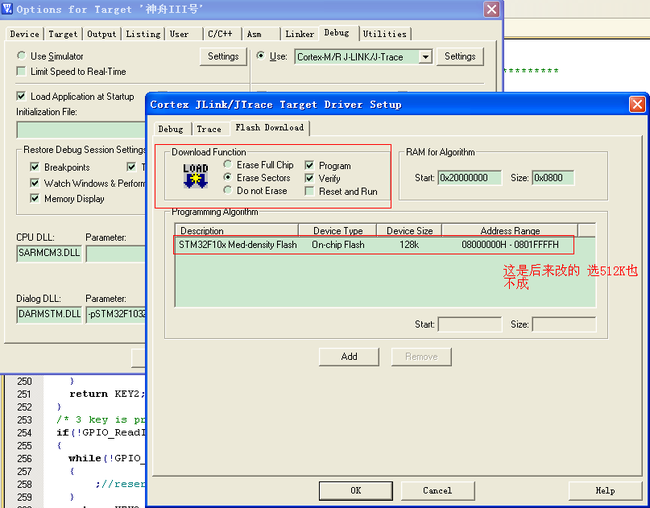This screenshot has height=508, width=650.
Task: Click the LOAD download function icon
Action: coord(195,176)
